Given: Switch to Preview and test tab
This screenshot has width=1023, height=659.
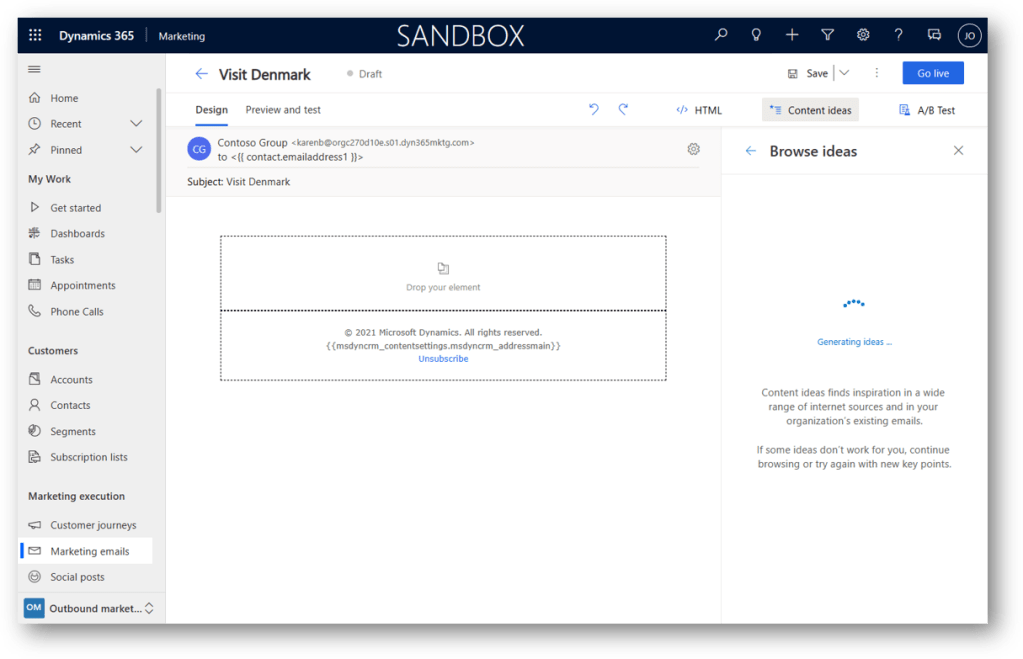Looking at the screenshot, I should point(283,110).
